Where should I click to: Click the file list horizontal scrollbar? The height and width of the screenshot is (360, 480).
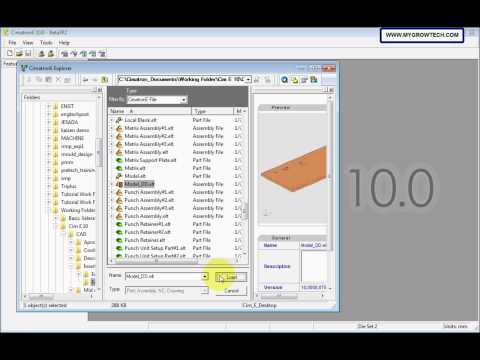pos(173,261)
